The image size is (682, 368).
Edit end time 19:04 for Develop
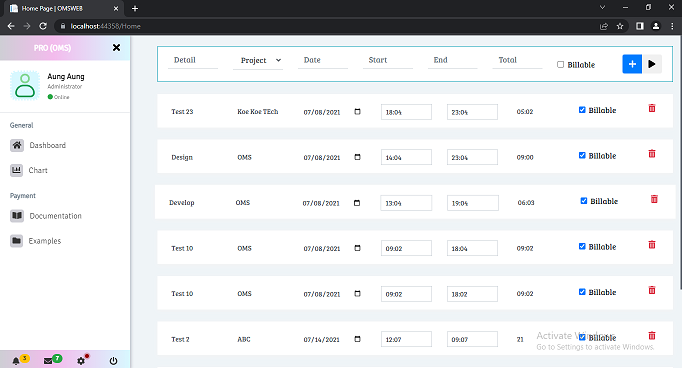click(x=472, y=203)
